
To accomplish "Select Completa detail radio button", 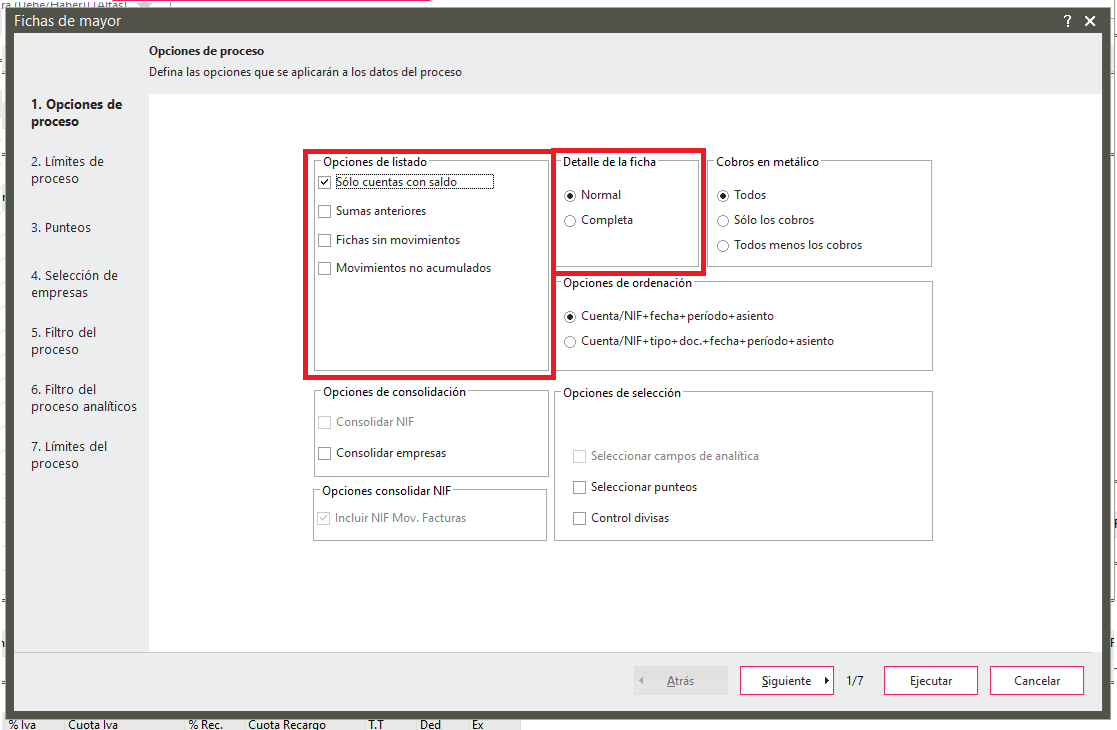I will [x=571, y=221].
